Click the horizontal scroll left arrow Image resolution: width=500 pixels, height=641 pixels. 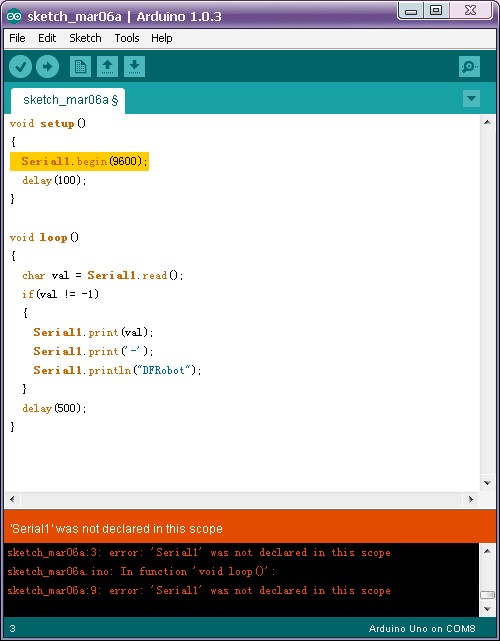click(12, 499)
